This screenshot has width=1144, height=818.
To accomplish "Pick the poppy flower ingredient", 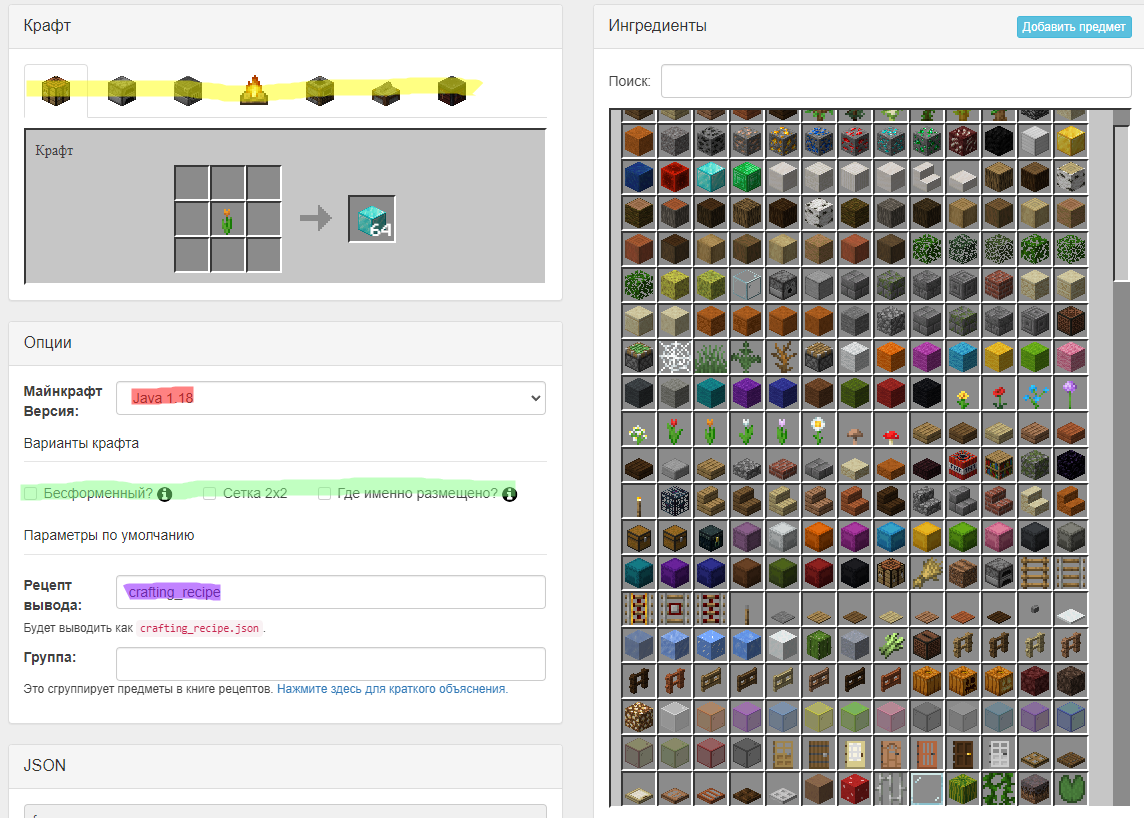I will coord(999,393).
